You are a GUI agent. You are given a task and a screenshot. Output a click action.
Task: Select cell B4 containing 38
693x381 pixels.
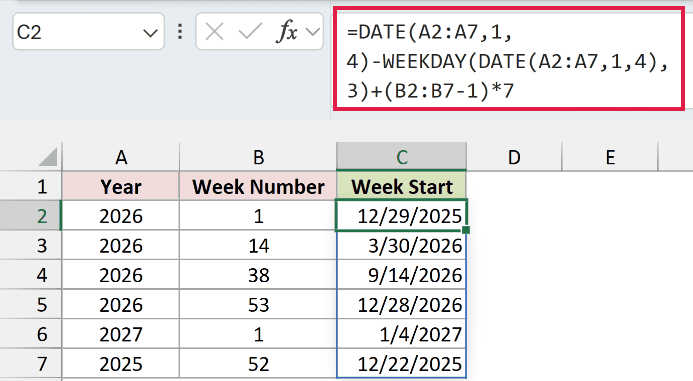click(258, 275)
